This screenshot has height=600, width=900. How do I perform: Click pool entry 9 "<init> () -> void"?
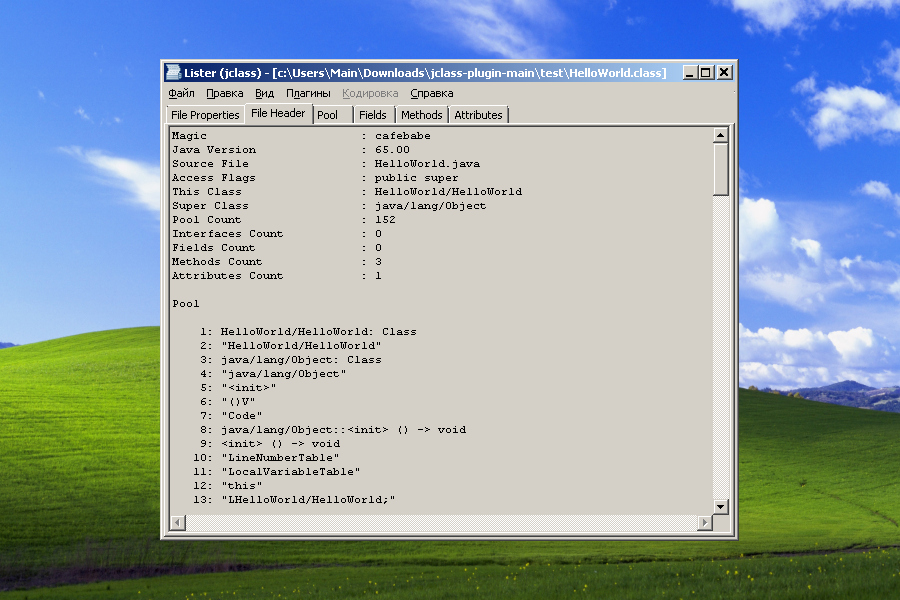coord(280,444)
